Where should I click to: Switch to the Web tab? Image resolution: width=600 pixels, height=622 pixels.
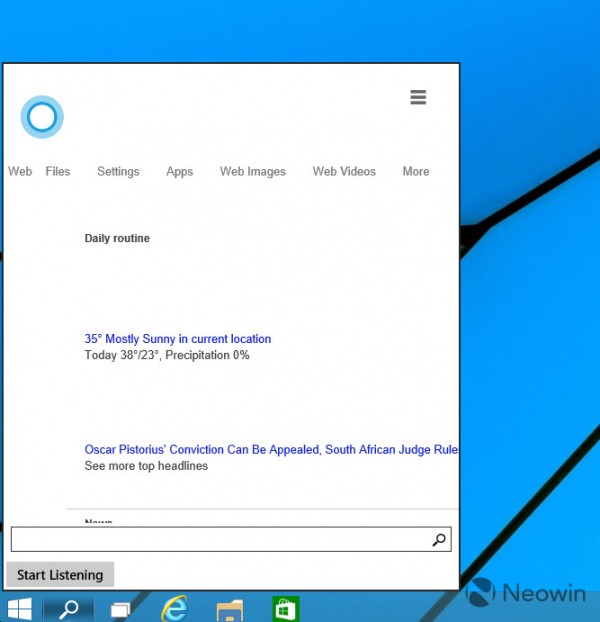(x=20, y=172)
